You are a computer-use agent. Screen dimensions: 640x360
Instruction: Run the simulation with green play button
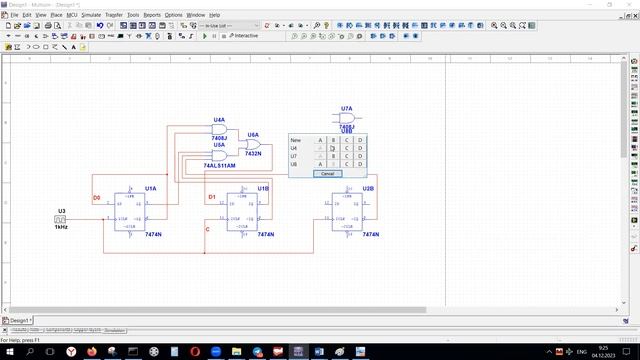(x=204, y=36)
